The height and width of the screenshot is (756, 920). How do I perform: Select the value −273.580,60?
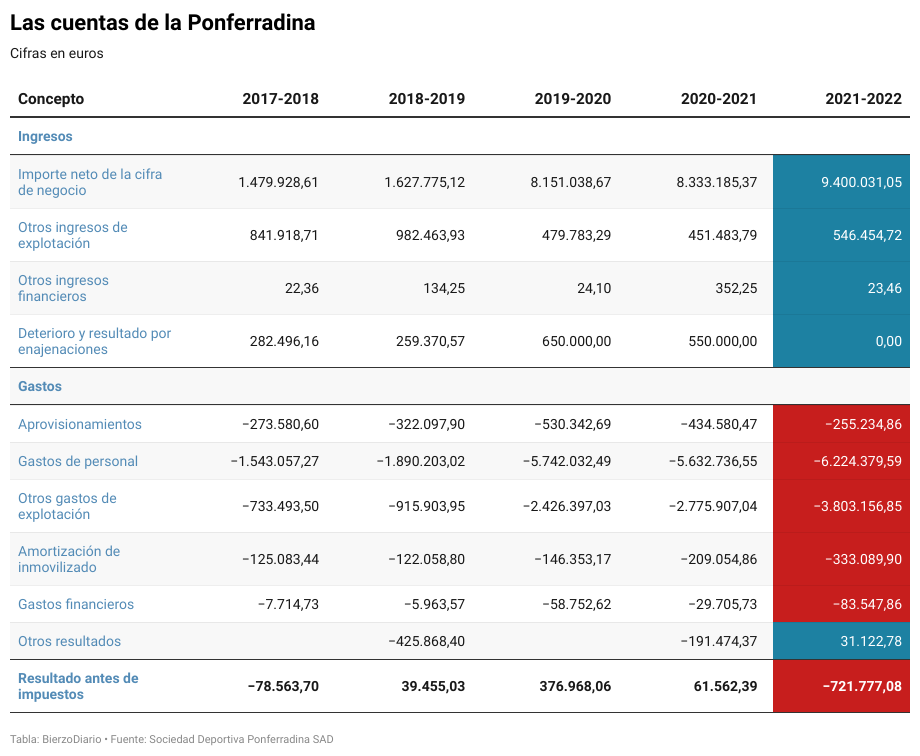280,424
